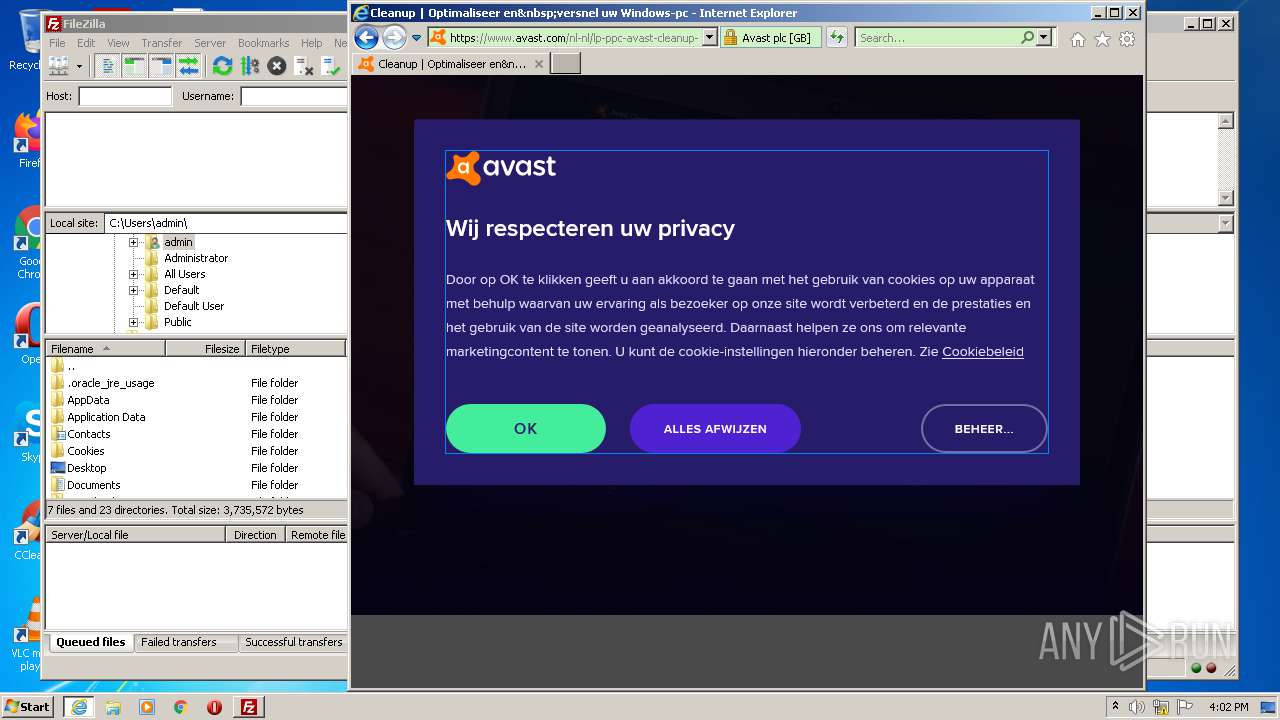Toggle transfer queue display in FileZilla toolbar
Image resolution: width=1280 pixels, height=720 pixels.
(x=188, y=66)
